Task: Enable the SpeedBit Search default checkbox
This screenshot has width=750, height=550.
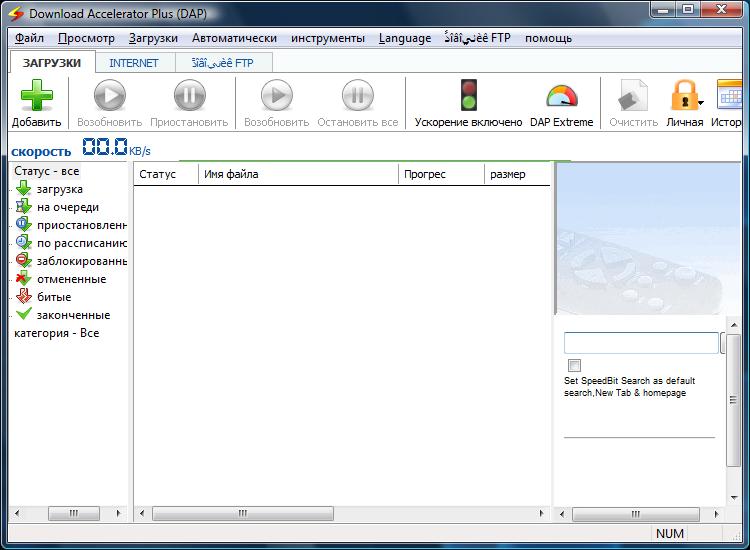Action: (x=574, y=365)
